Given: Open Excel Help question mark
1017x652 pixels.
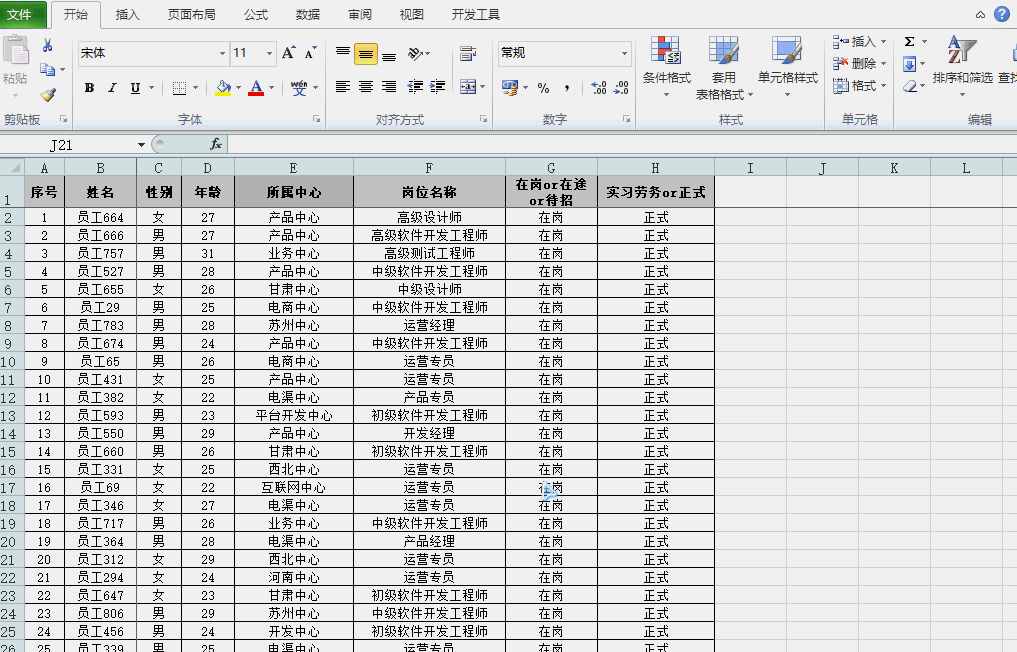Looking at the screenshot, I should pos(1002,14).
